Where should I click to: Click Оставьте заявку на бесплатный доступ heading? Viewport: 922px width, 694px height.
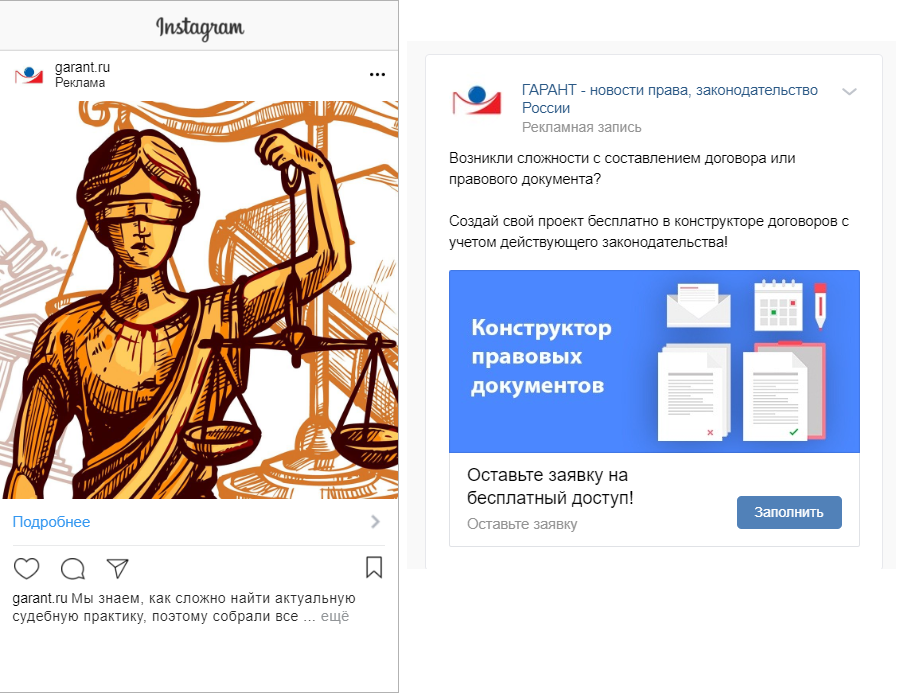[550, 486]
